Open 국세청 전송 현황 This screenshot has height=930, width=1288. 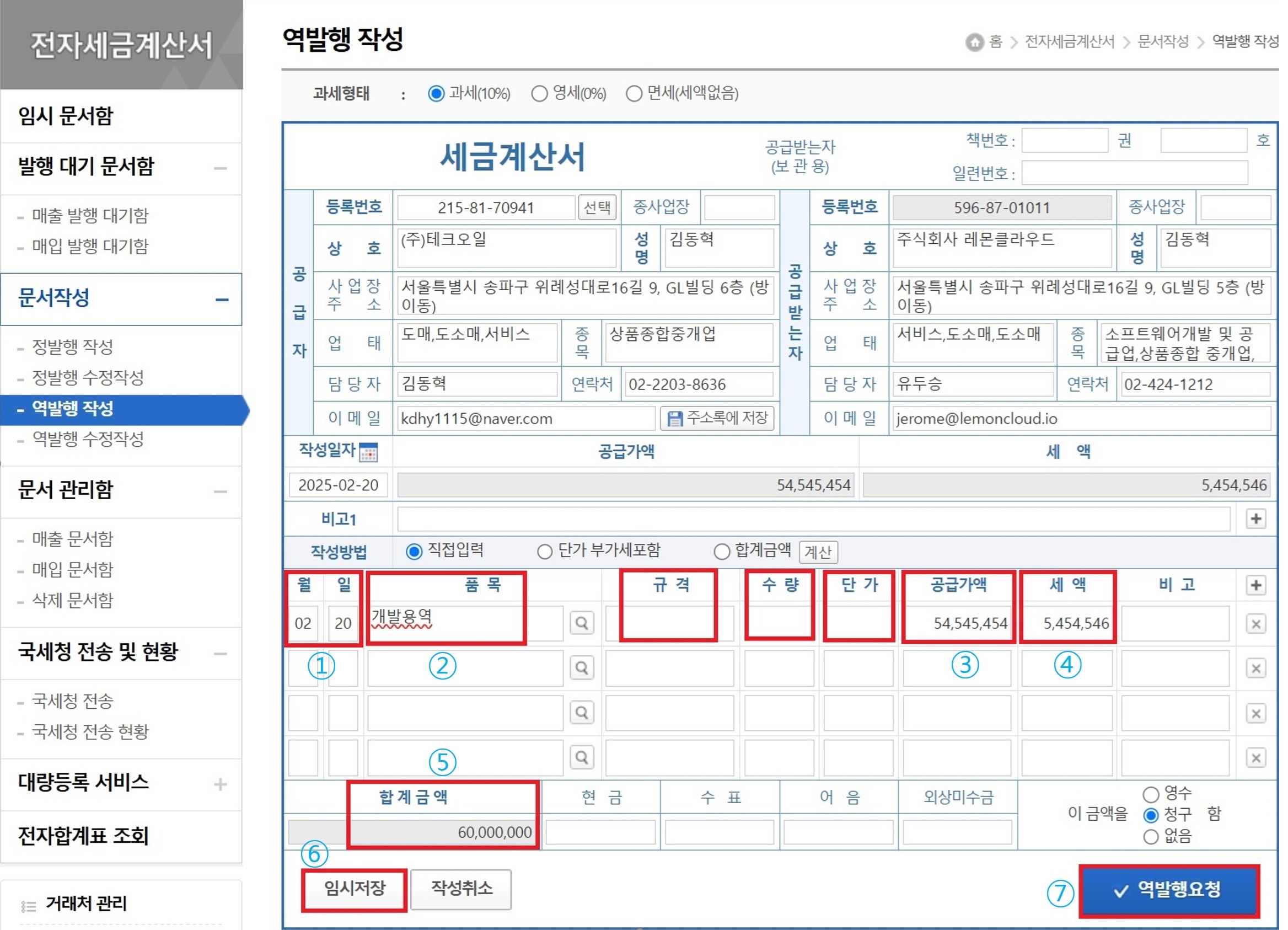click(x=90, y=731)
